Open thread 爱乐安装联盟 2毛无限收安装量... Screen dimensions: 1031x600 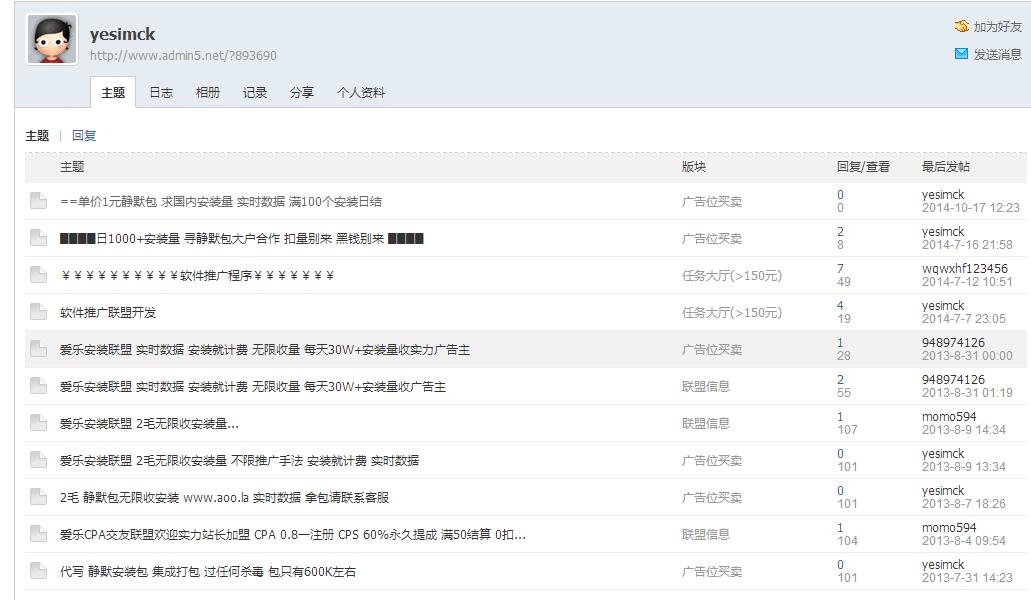(x=149, y=423)
